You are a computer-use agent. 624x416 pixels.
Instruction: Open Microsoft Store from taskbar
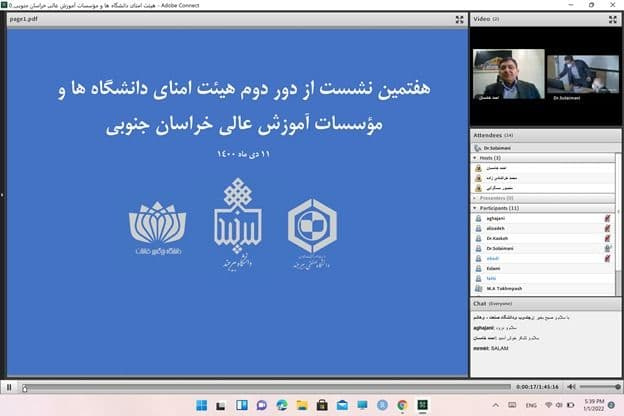[322, 405]
